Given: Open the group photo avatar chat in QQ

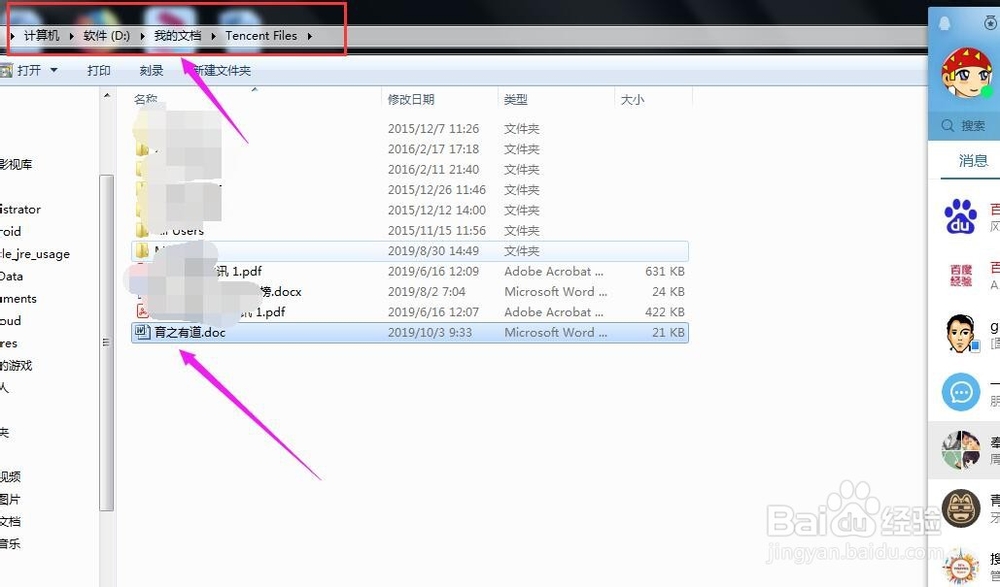Looking at the screenshot, I should pyautogui.click(x=960, y=450).
